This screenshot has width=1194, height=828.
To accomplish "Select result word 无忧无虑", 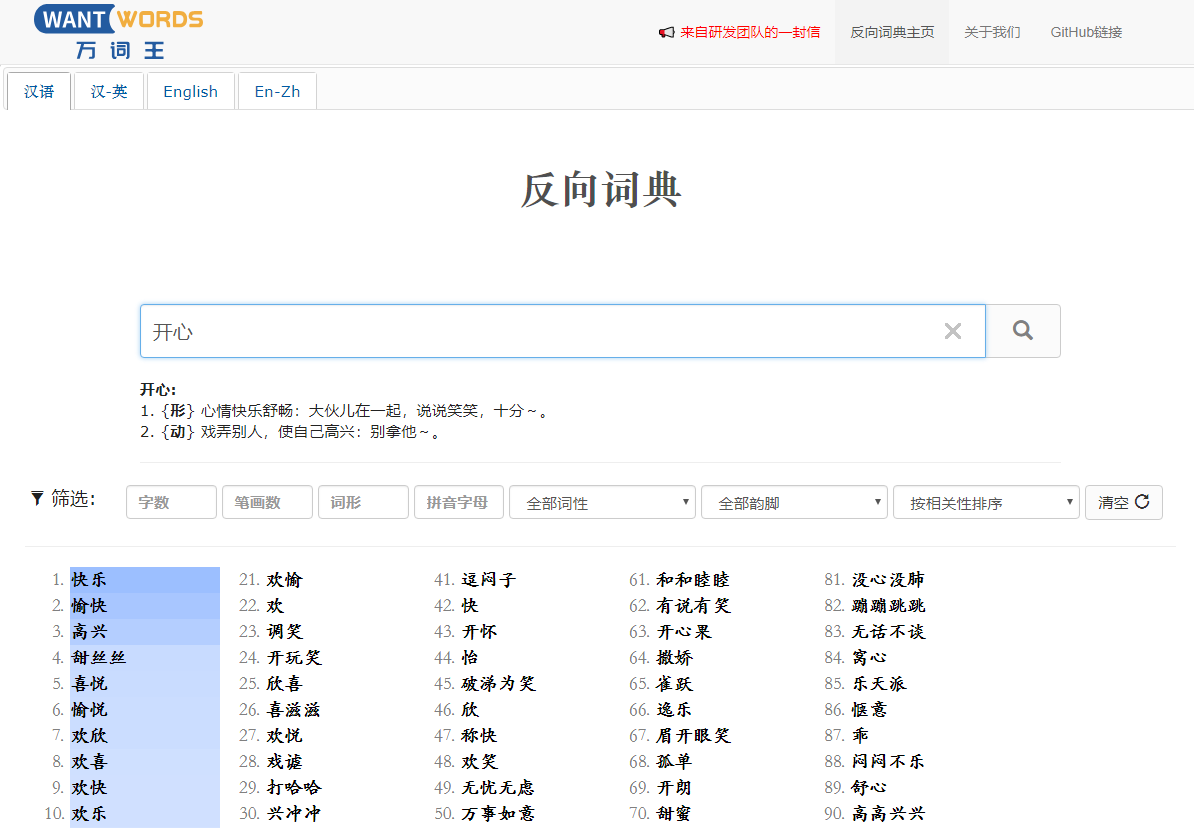I will coord(498,787).
